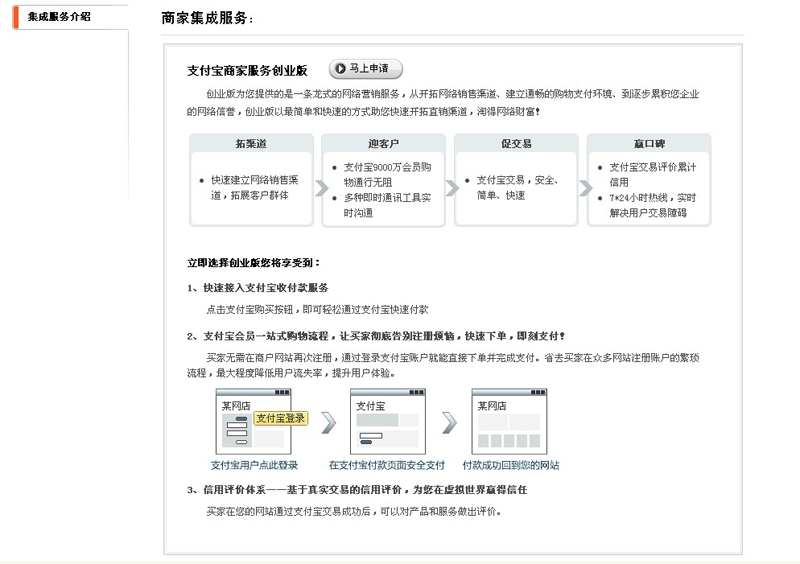Click the 立即选择创业版您将享受到 heading

254,263
